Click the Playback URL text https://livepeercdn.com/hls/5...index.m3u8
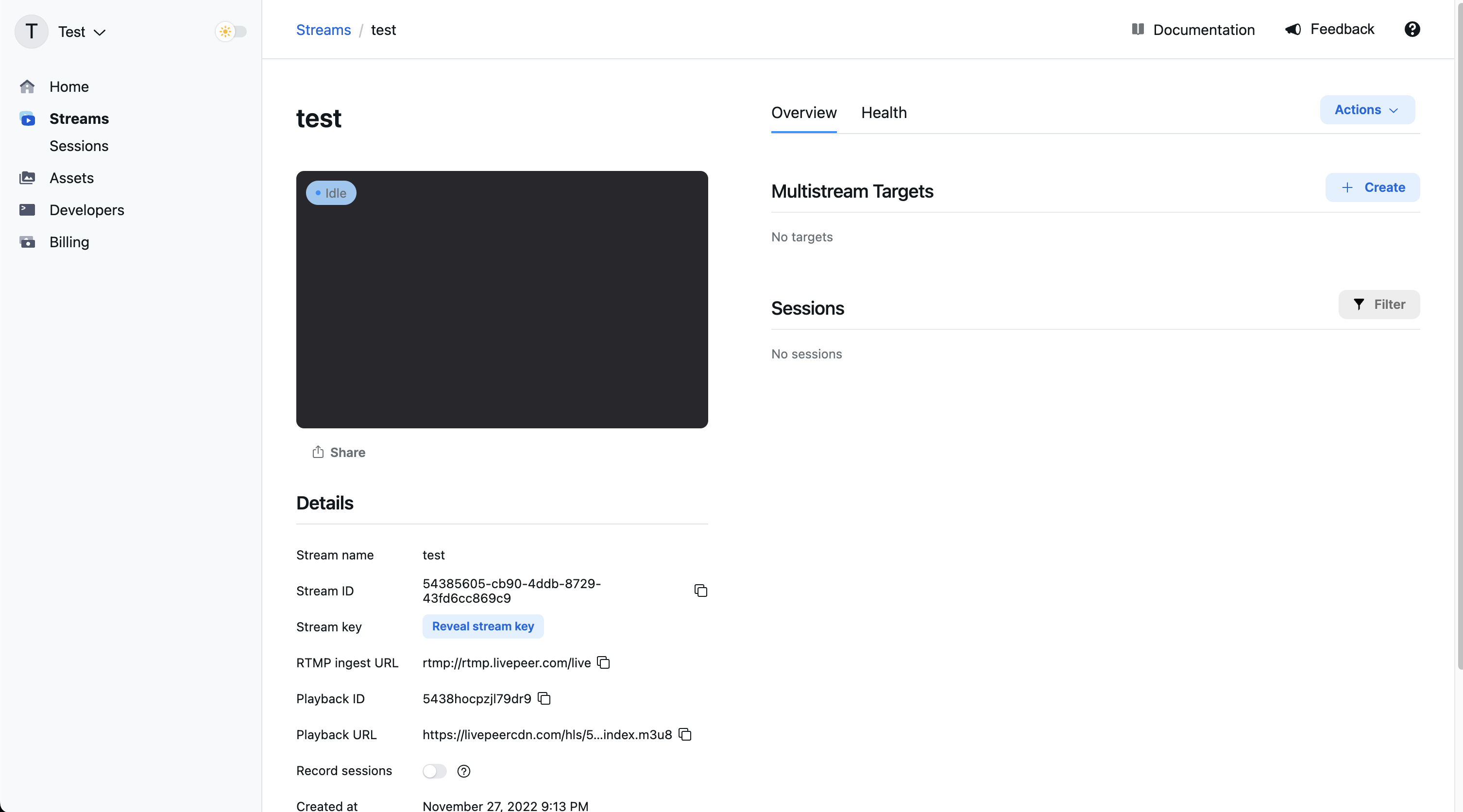Viewport: 1463px width, 812px height. (x=547, y=734)
